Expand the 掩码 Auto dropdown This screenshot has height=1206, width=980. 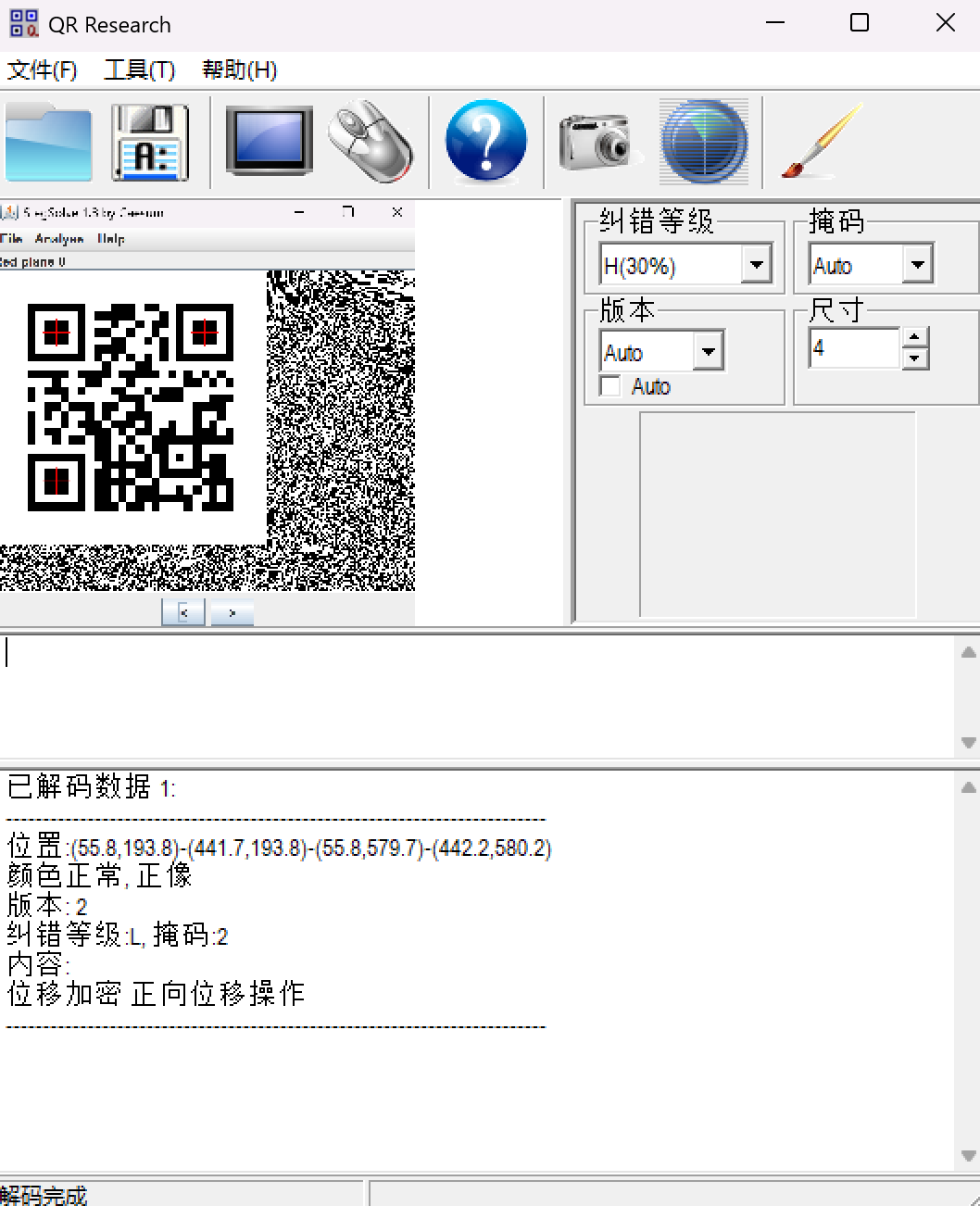(x=917, y=265)
